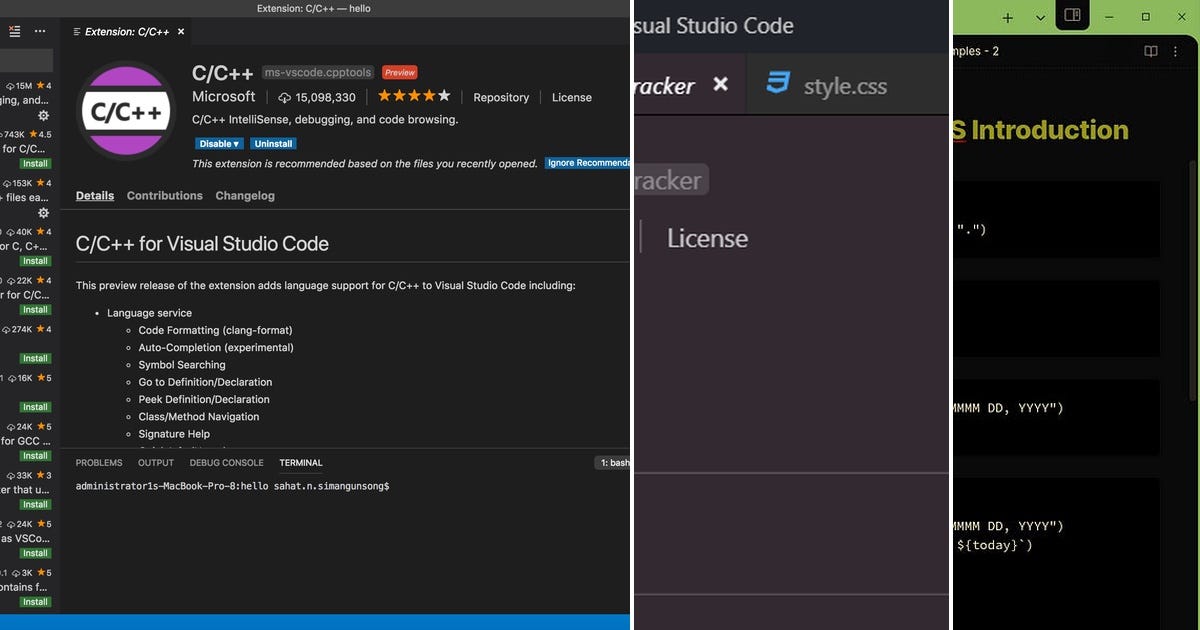Click the clear-filter icon atop the Extensions sidebar
The image size is (1200, 630).
coord(14,30)
